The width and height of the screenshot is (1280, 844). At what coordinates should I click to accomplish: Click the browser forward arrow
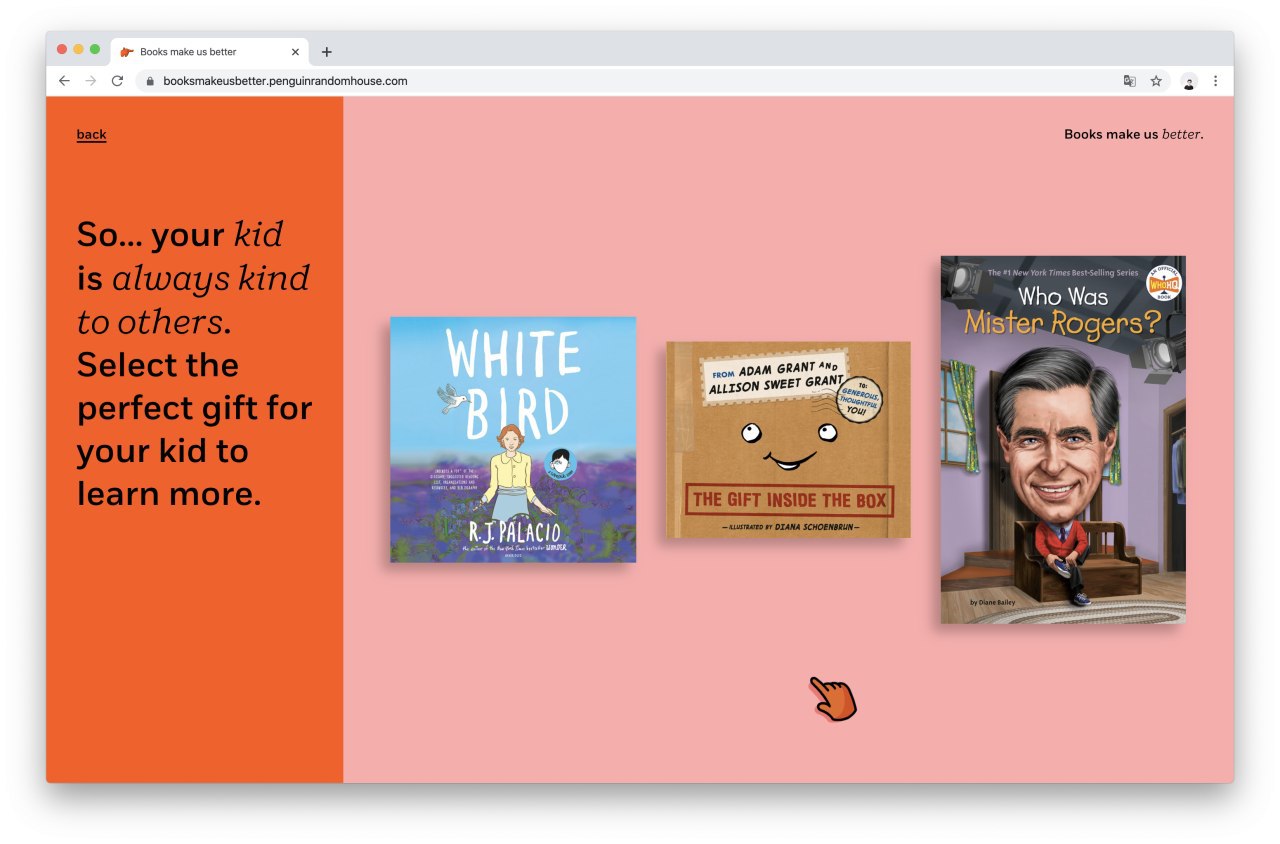91,81
